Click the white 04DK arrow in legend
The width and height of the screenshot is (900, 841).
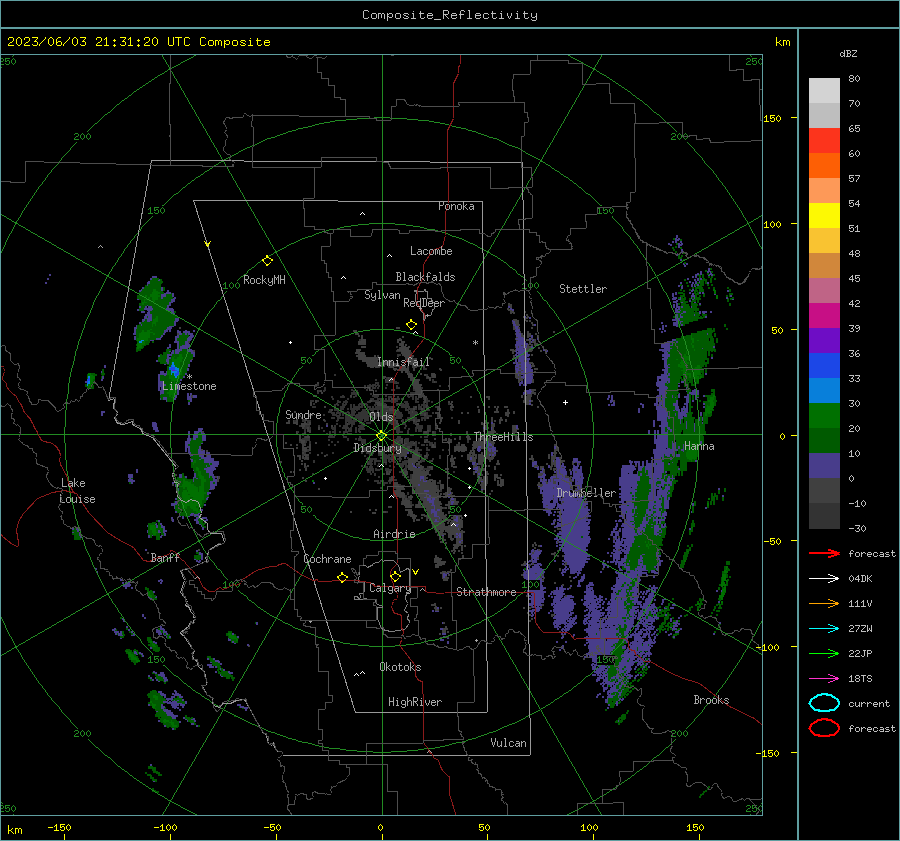coord(824,579)
